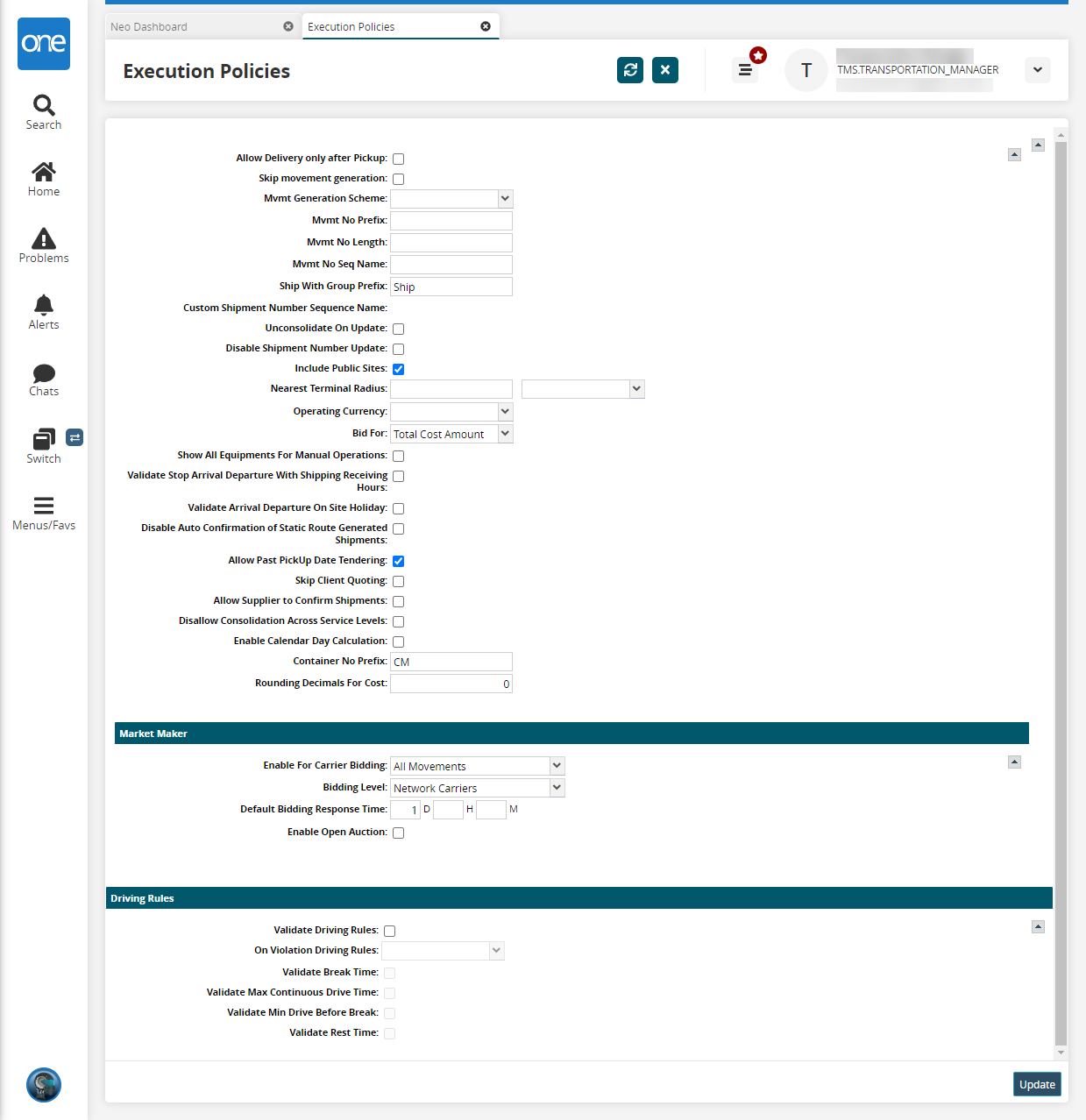This screenshot has width=1086, height=1120.
Task: Collapse the top policies section arrow
Action: (1014, 155)
